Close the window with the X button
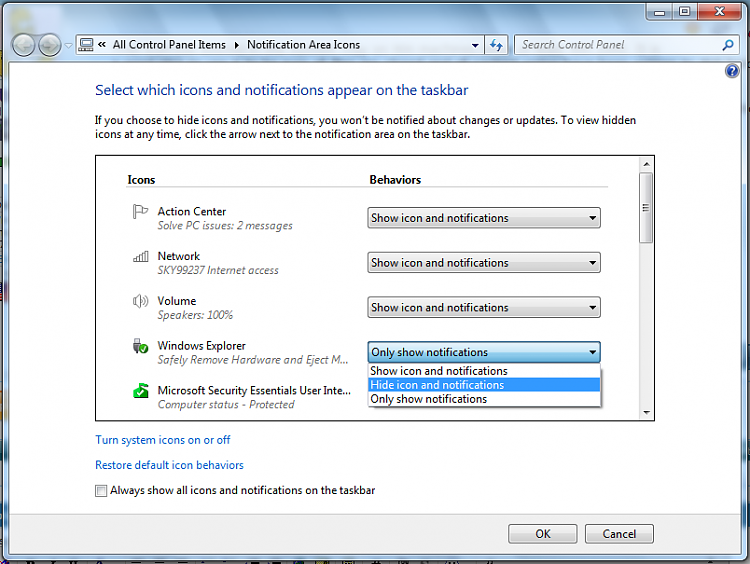The image size is (750, 564). coord(719,11)
